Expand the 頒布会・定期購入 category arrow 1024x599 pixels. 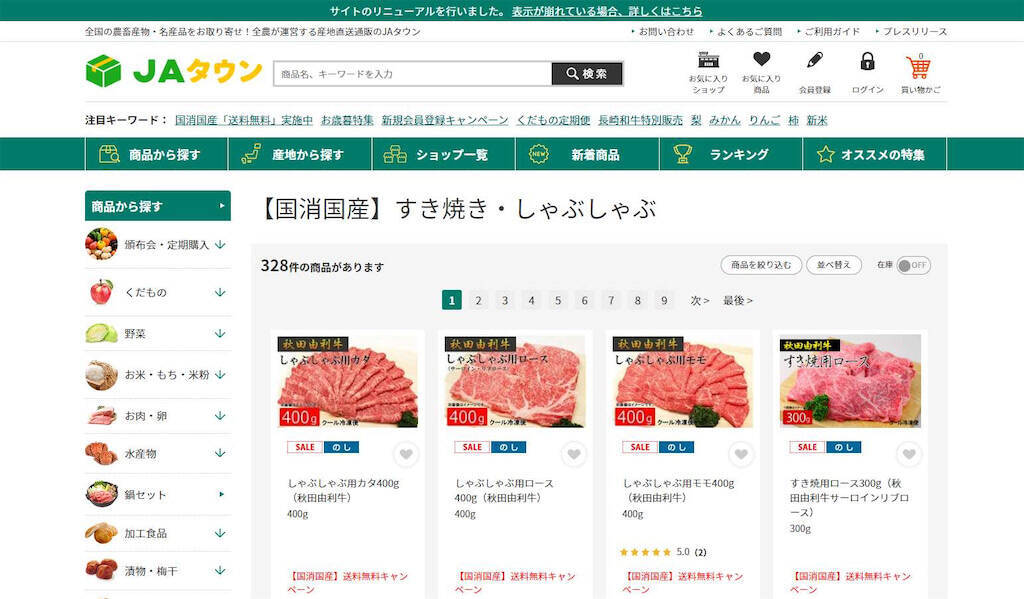[220, 245]
